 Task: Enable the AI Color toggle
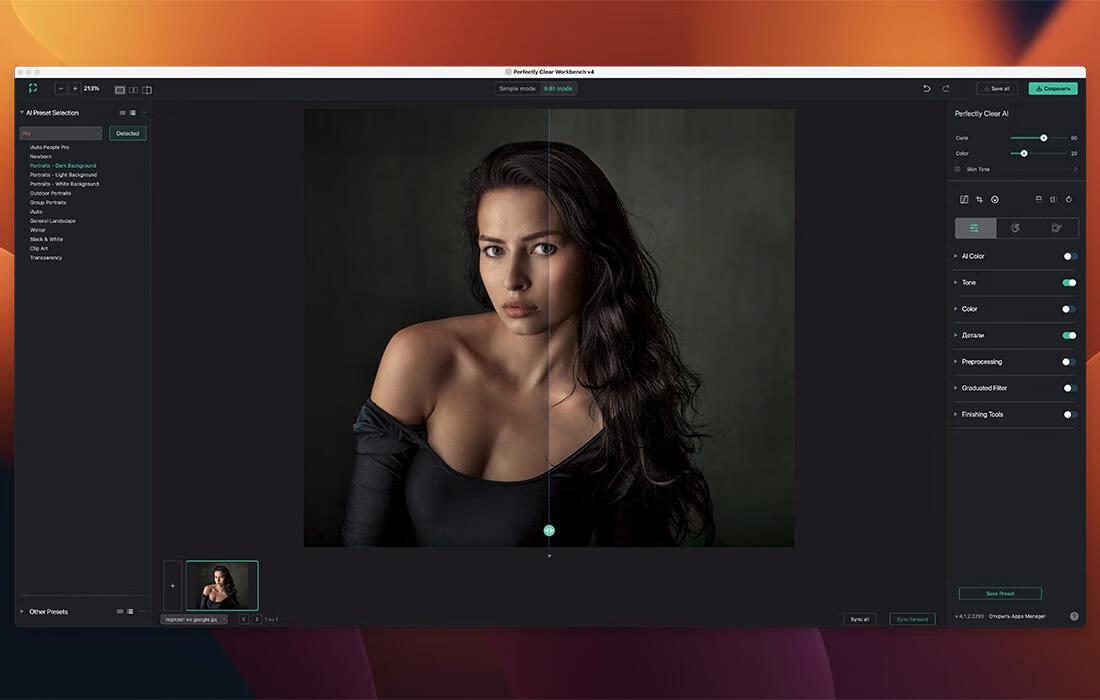(1069, 257)
